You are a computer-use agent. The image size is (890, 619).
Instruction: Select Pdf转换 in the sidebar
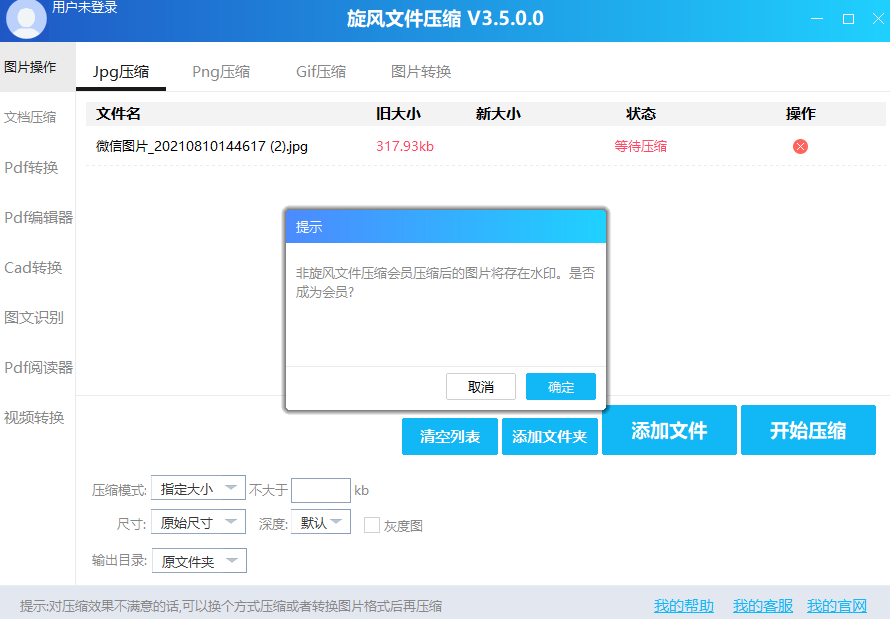32,167
